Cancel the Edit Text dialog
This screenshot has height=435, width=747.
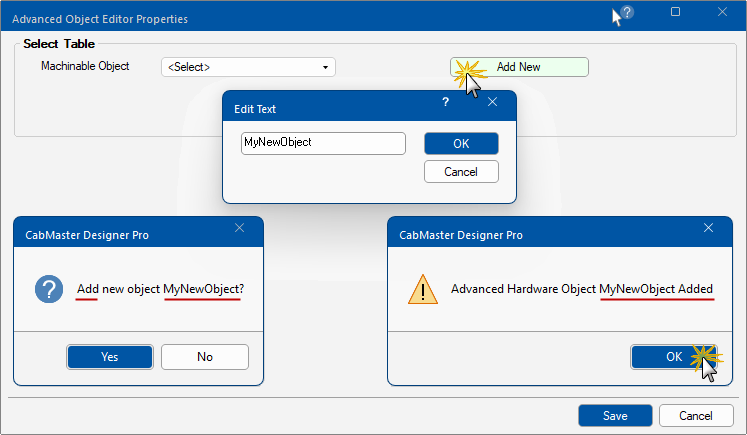click(x=461, y=172)
